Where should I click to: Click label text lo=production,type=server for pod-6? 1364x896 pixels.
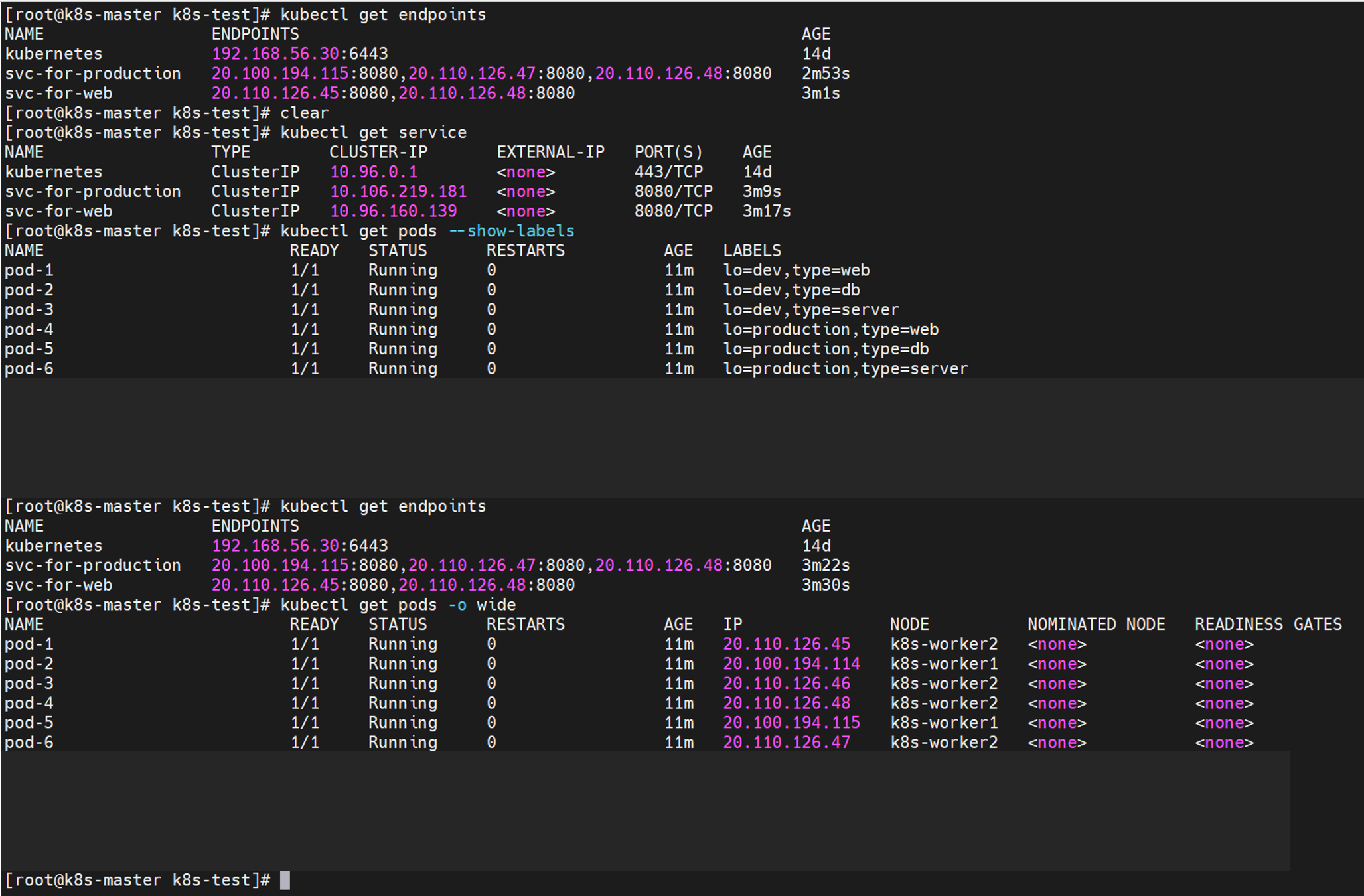pos(845,369)
